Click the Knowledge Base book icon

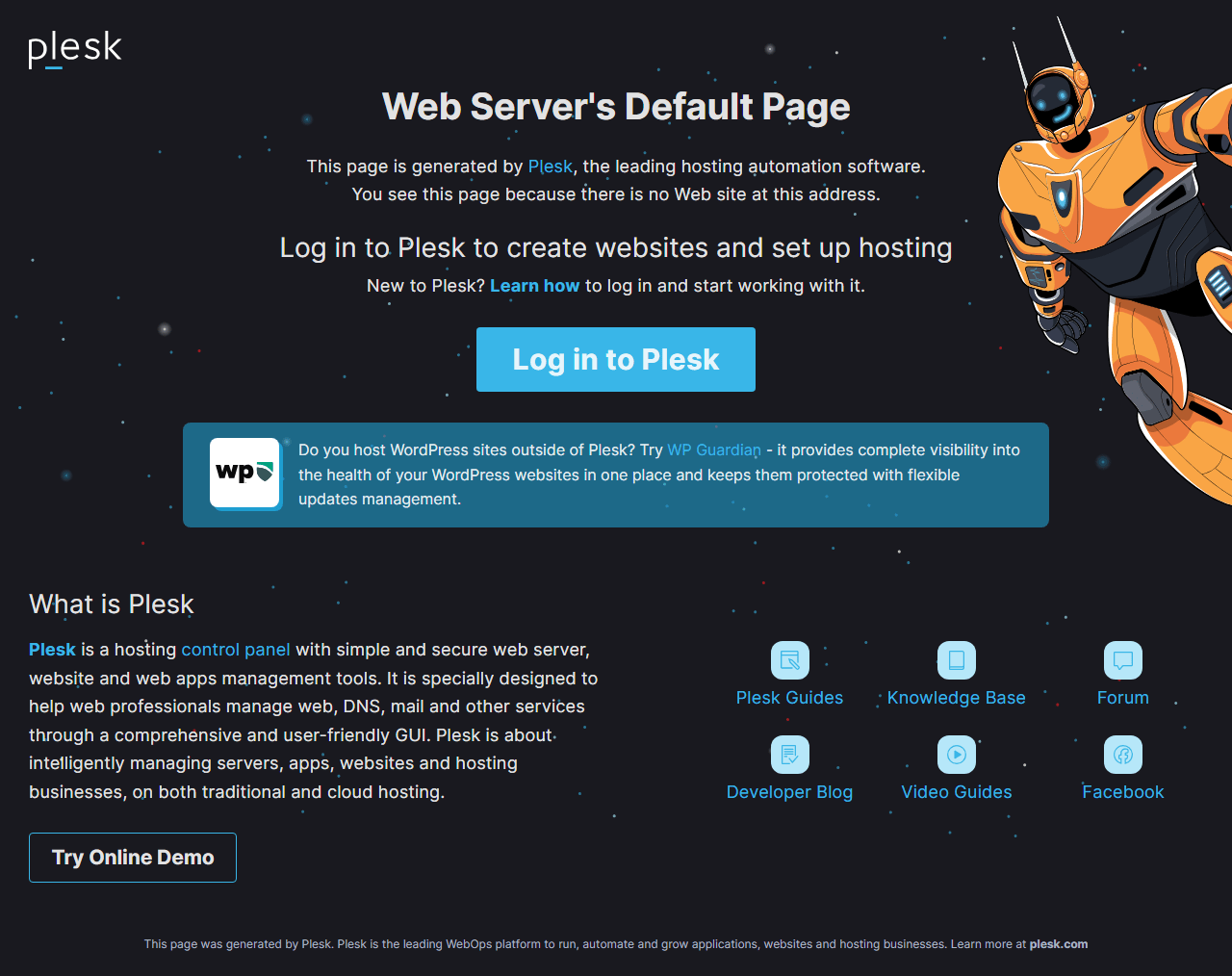(956, 660)
